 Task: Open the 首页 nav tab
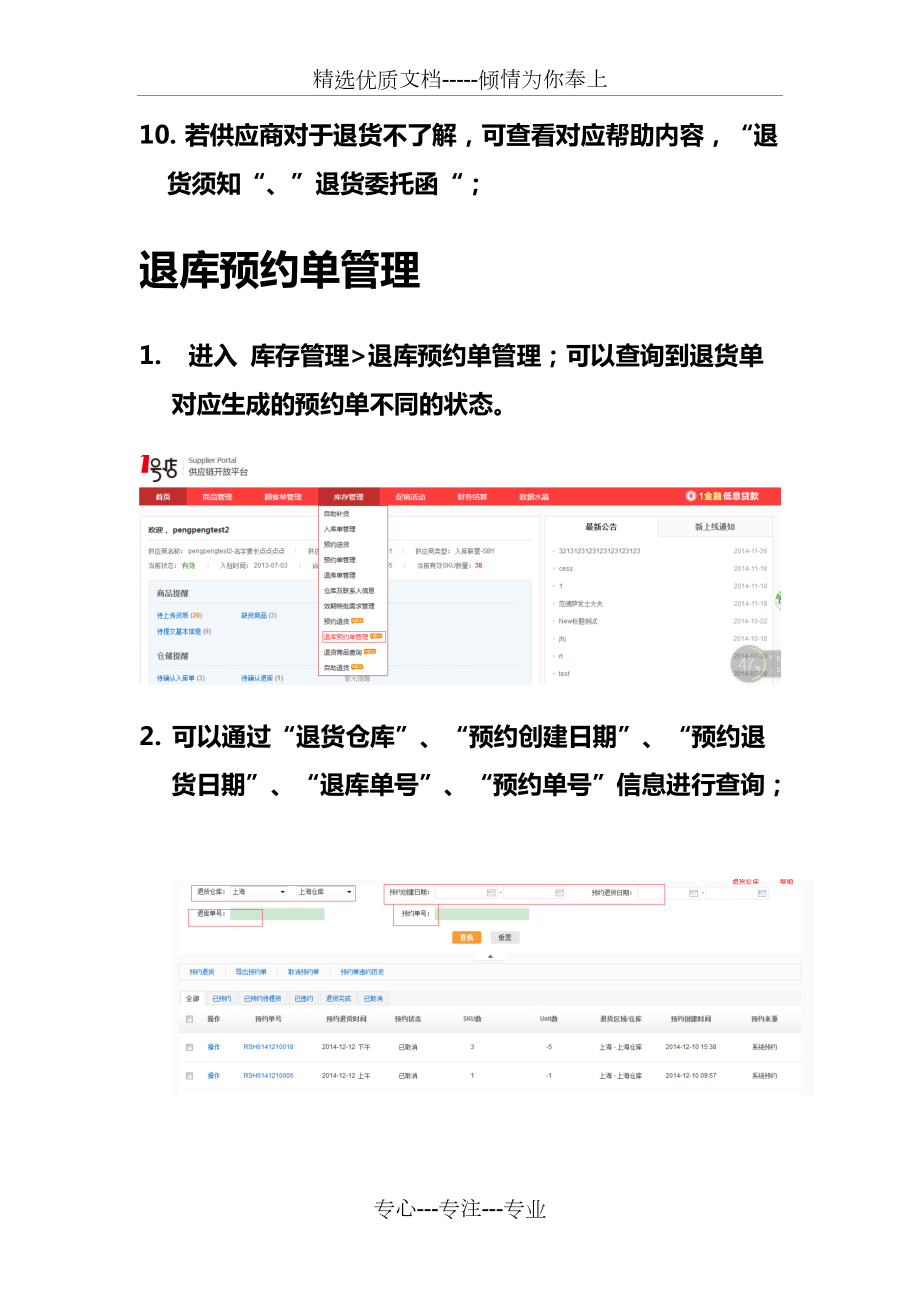(162, 497)
